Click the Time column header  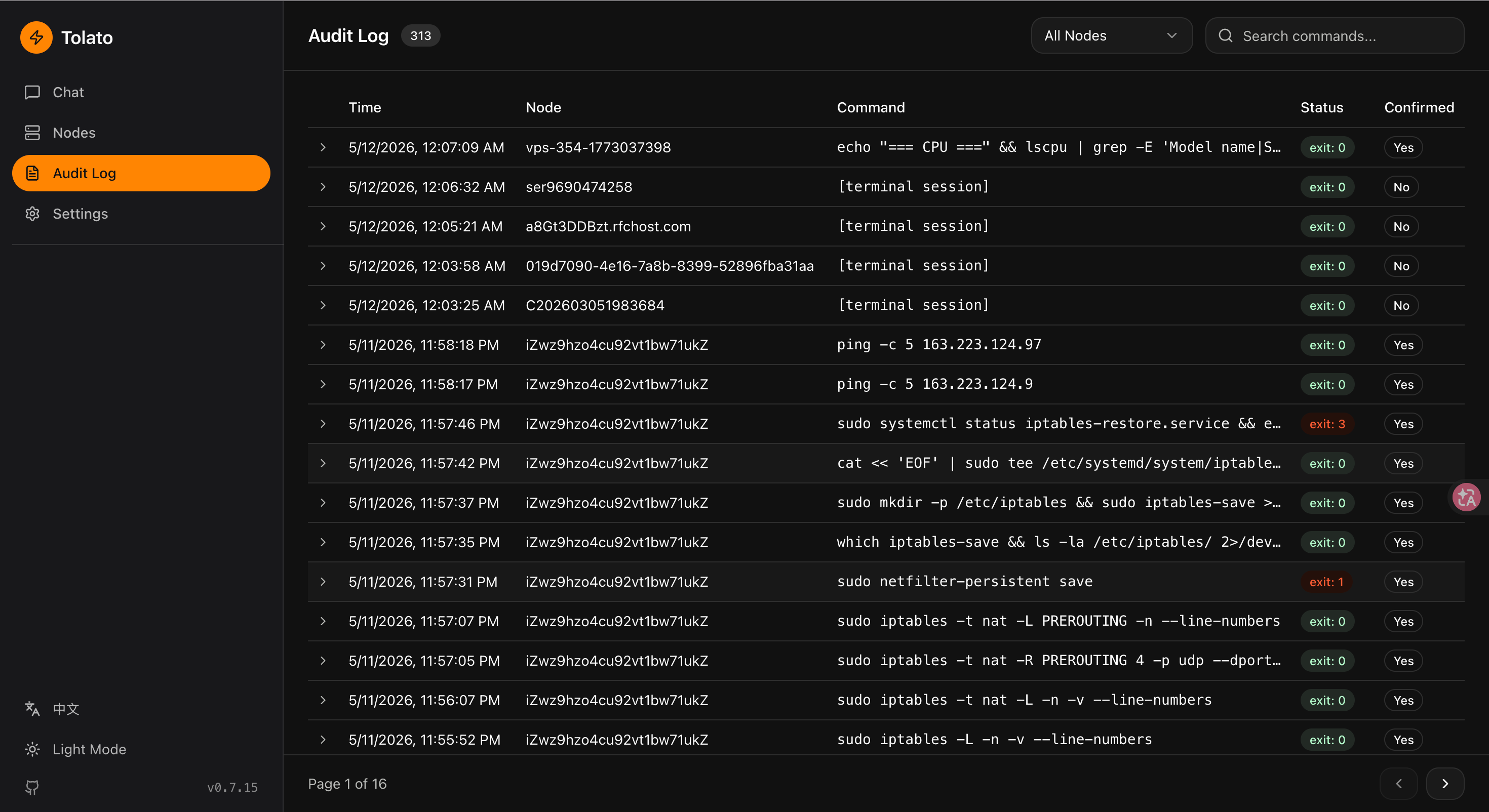(365, 107)
